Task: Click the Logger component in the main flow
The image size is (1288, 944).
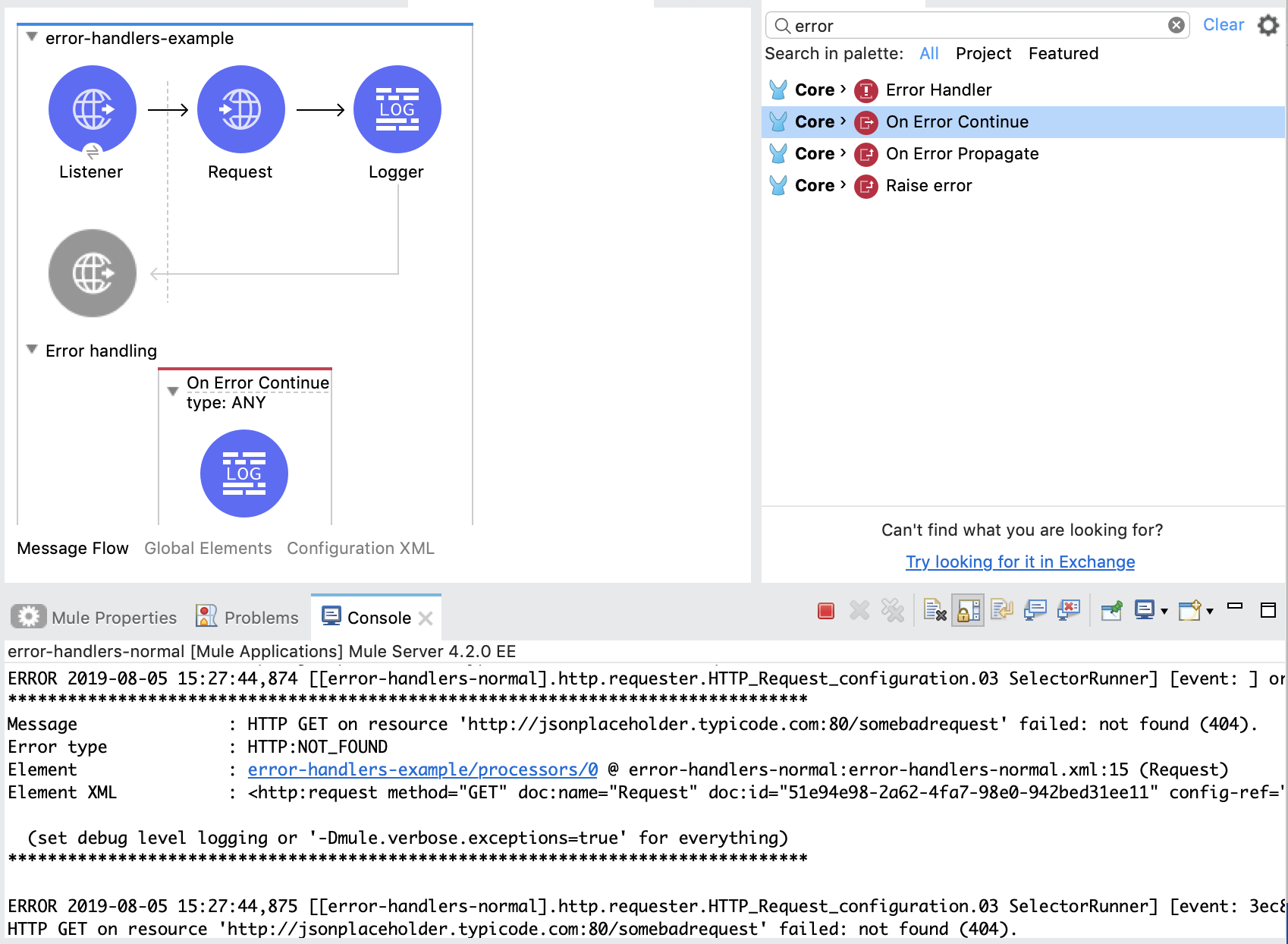Action: [x=397, y=110]
